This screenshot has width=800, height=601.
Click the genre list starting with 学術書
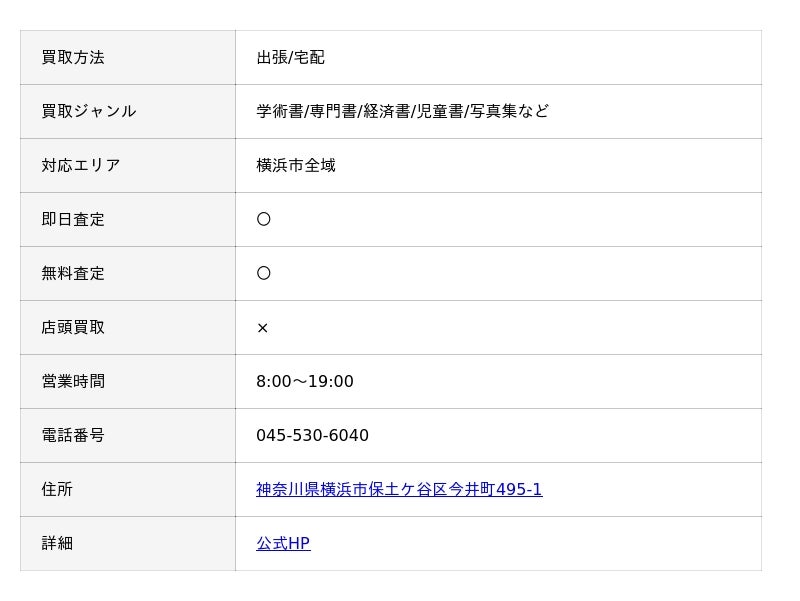(403, 111)
